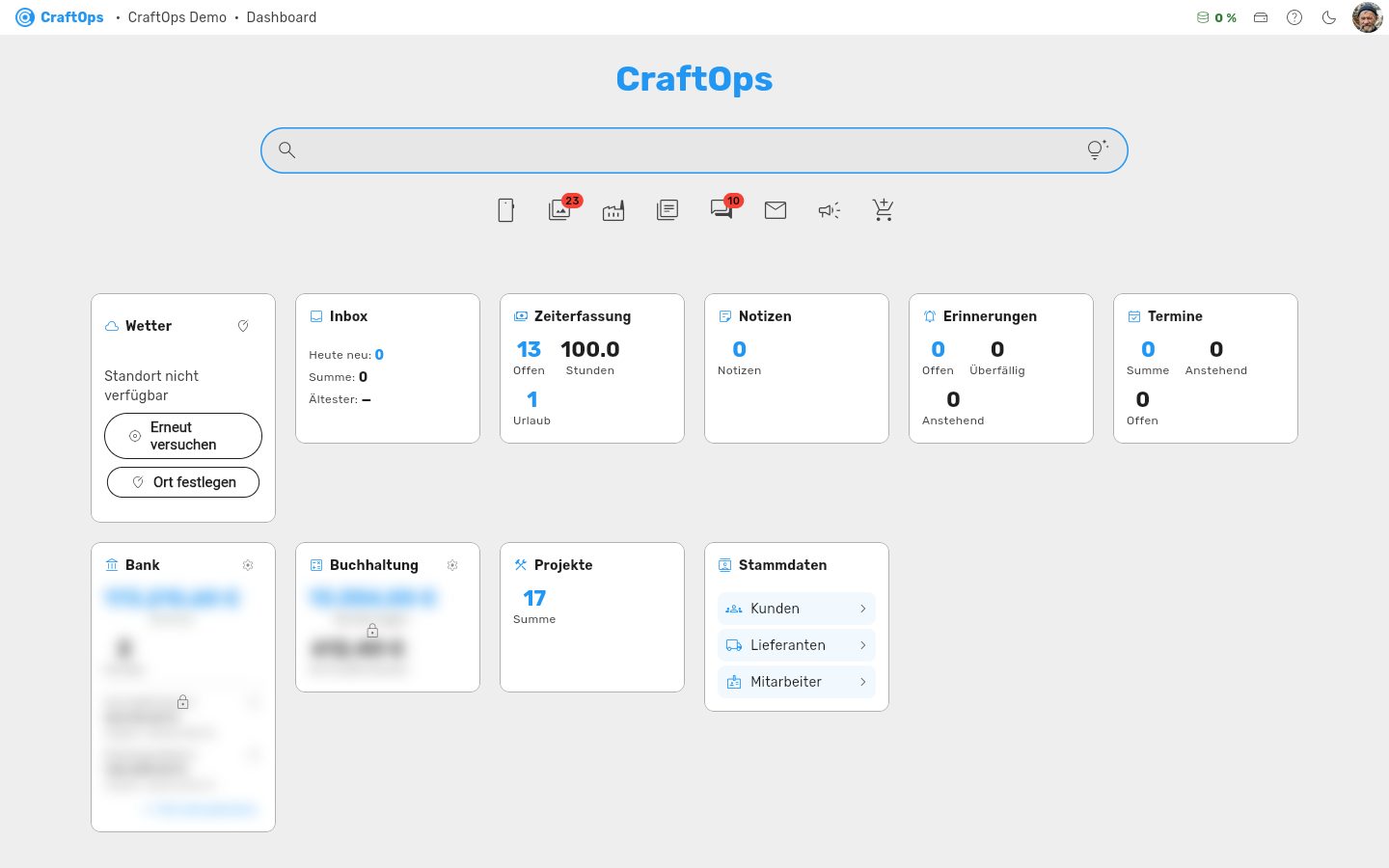Open the Inbox widget title

coord(348,316)
